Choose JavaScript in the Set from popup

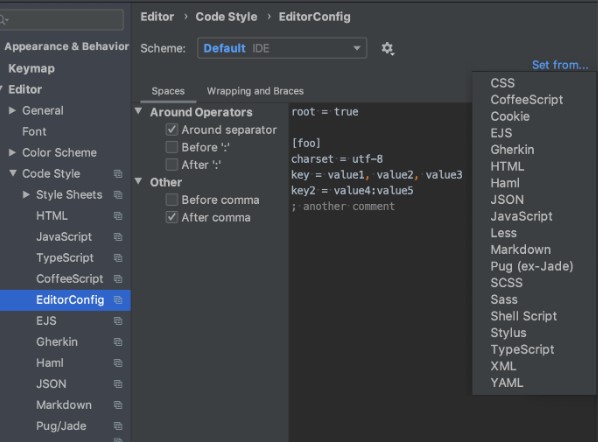pos(521,216)
